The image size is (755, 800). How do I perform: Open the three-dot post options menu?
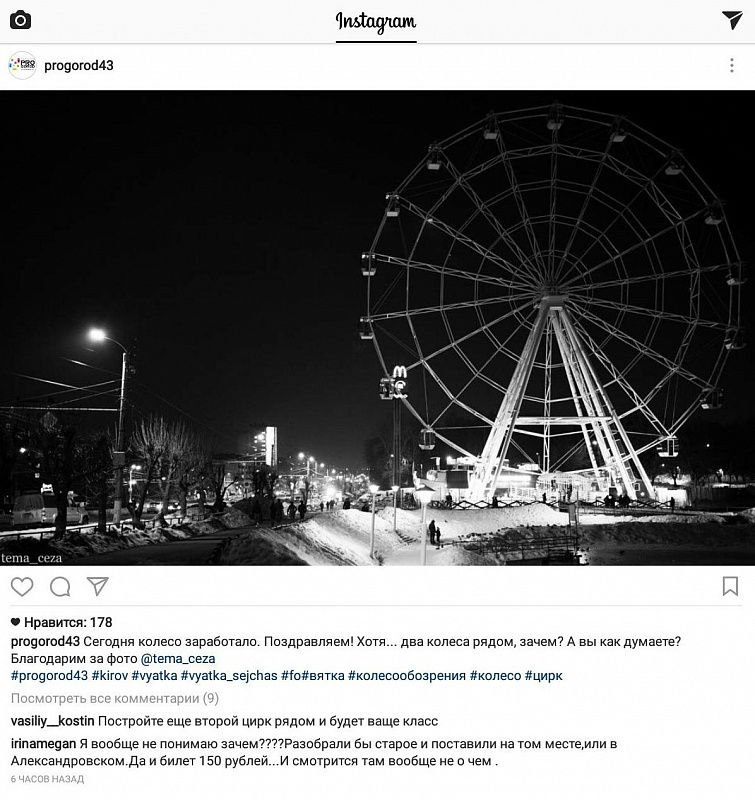point(732,65)
